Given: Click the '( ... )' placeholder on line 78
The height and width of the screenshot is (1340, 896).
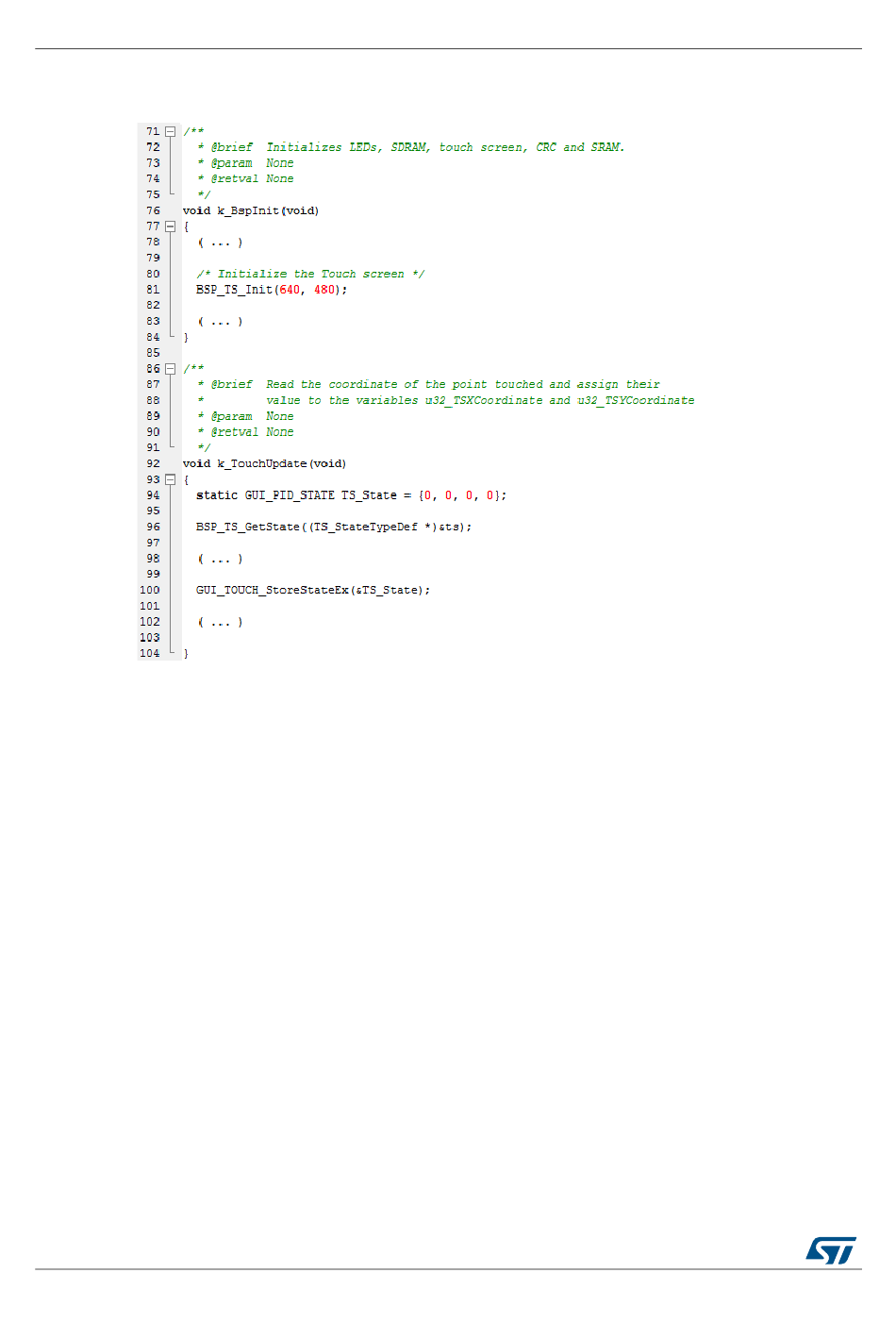Looking at the screenshot, I should click(x=221, y=243).
